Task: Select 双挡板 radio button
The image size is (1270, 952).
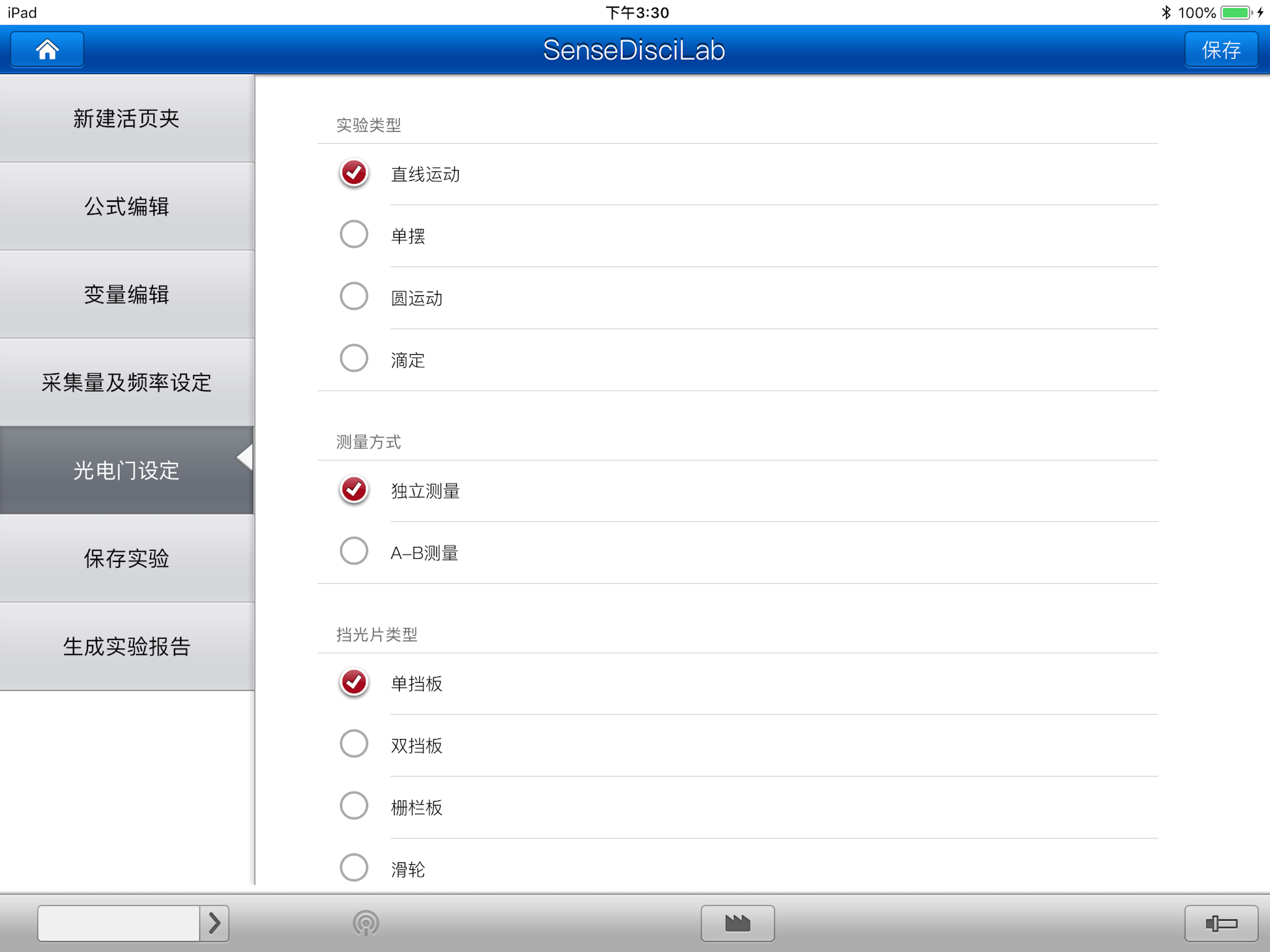Action: pos(354,744)
